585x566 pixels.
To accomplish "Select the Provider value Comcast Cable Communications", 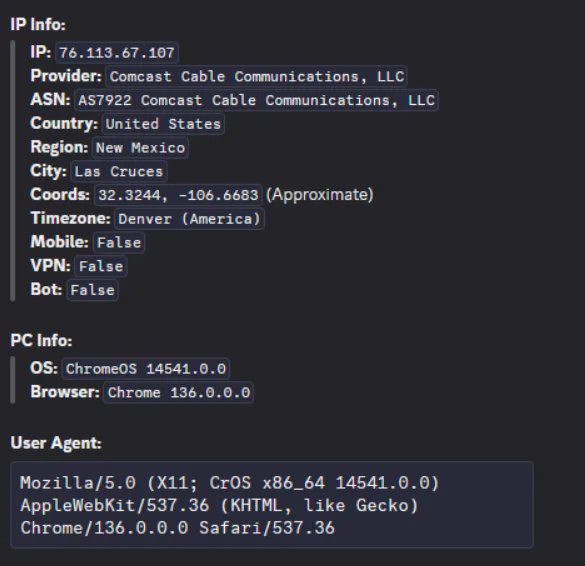I will (256, 76).
